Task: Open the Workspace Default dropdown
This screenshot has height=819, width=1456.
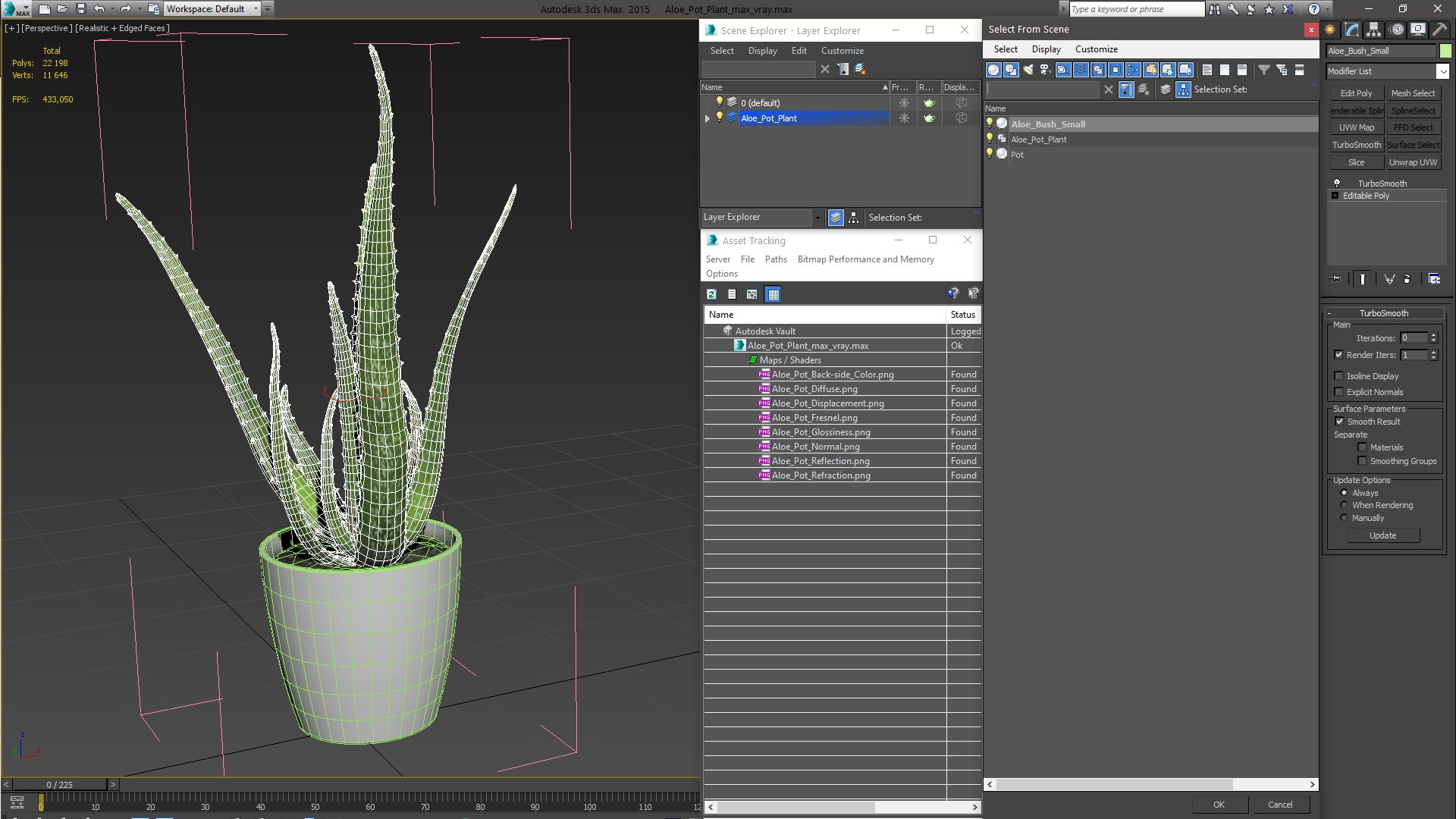Action: pyautogui.click(x=256, y=9)
